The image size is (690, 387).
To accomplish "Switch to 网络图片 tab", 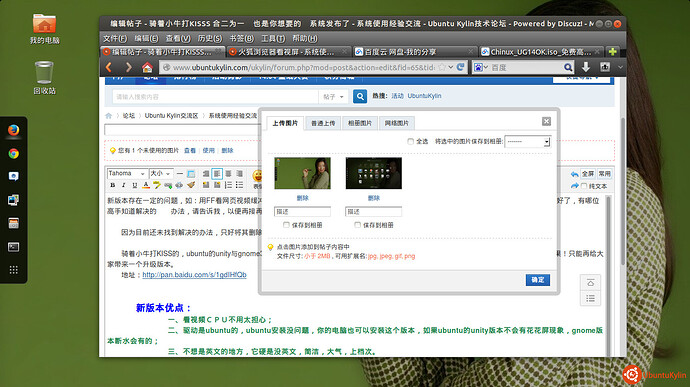I will (x=397, y=123).
